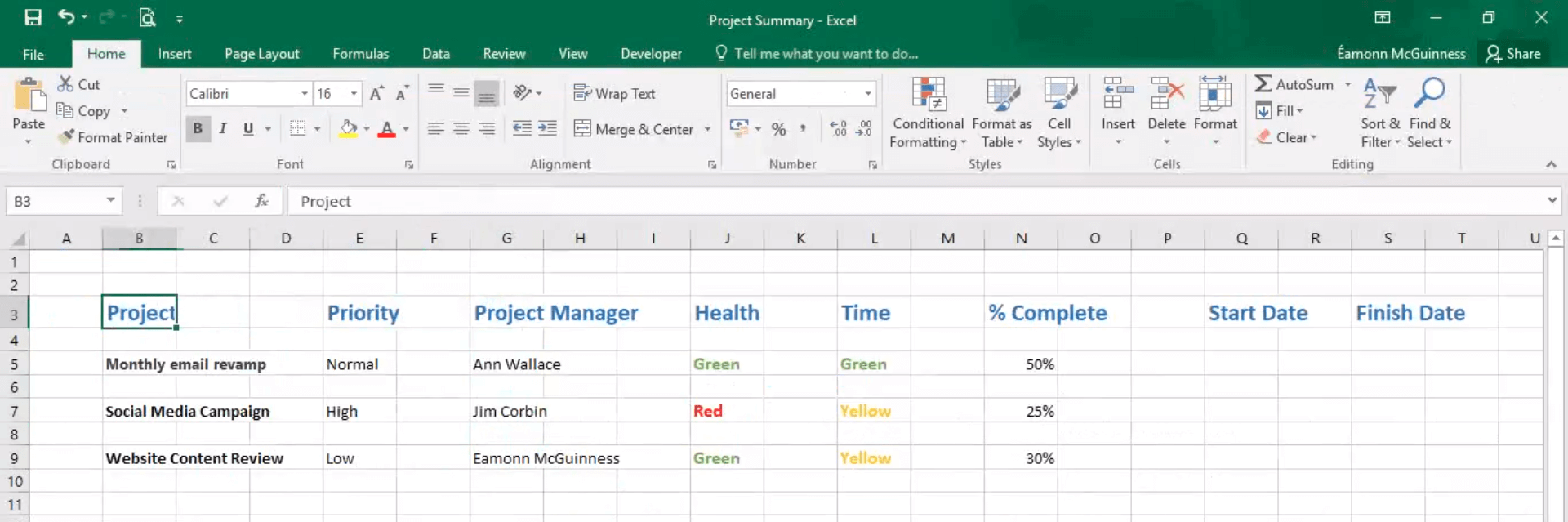This screenshot has width=1568, height=522.
Task: Toggle Bold formatting
Action: pos(198,128)
